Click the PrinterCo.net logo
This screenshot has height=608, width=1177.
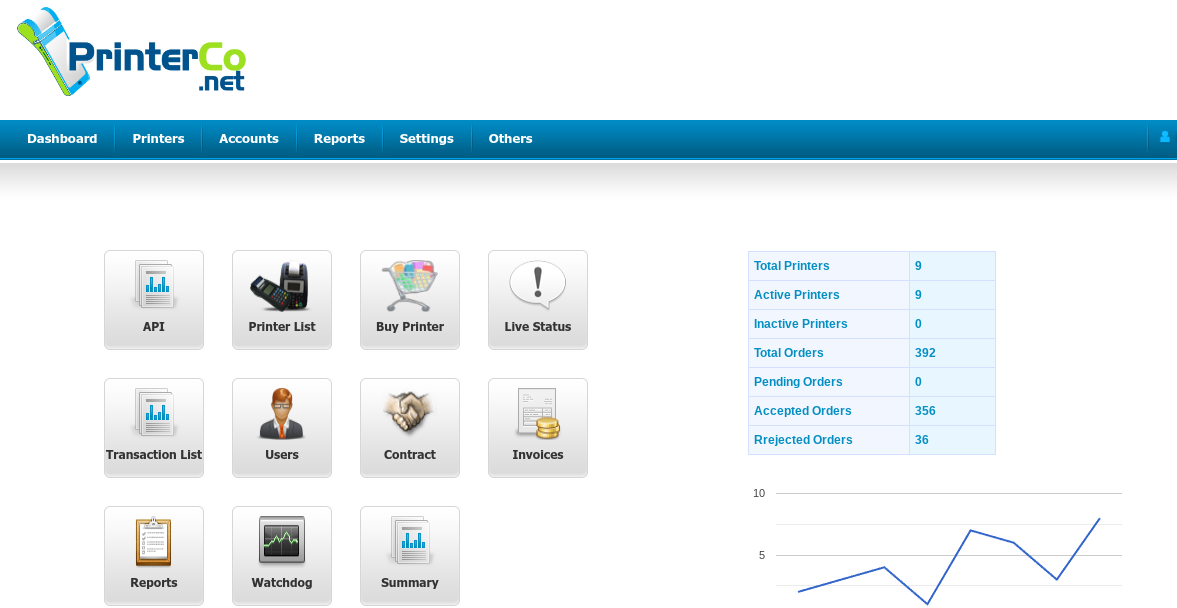pyautogui.click(x=131, y=53)
